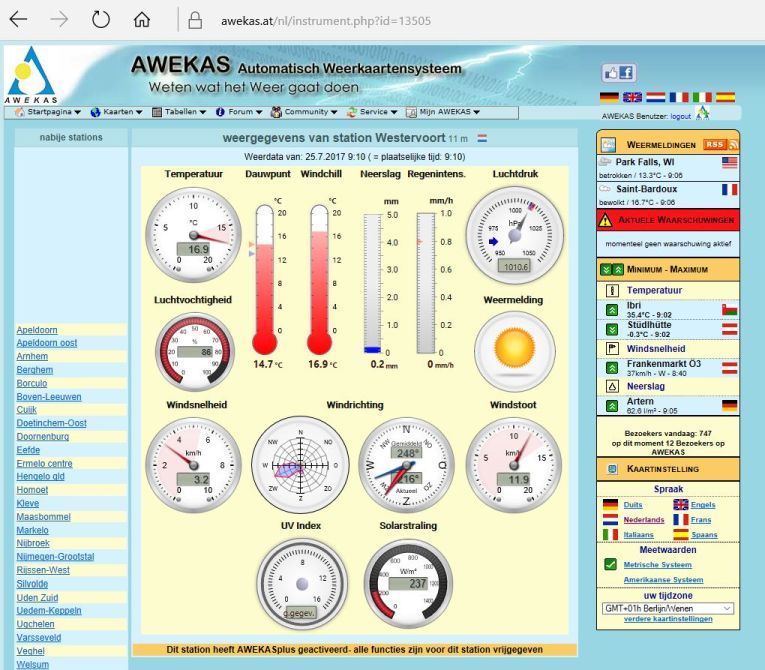This screenshot has width=765, height=670.
Task: Click the user icon beside logout
Action: (703, 113)
